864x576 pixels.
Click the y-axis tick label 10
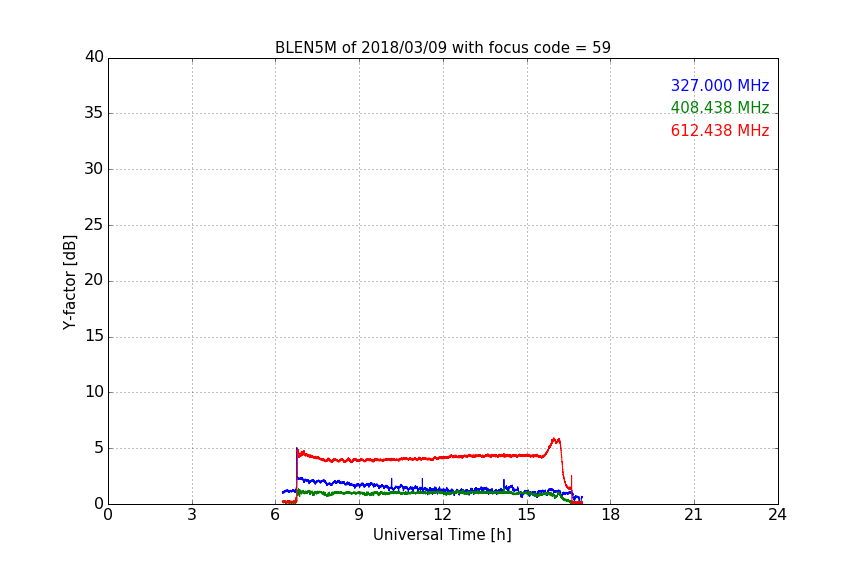coord(94,392)
